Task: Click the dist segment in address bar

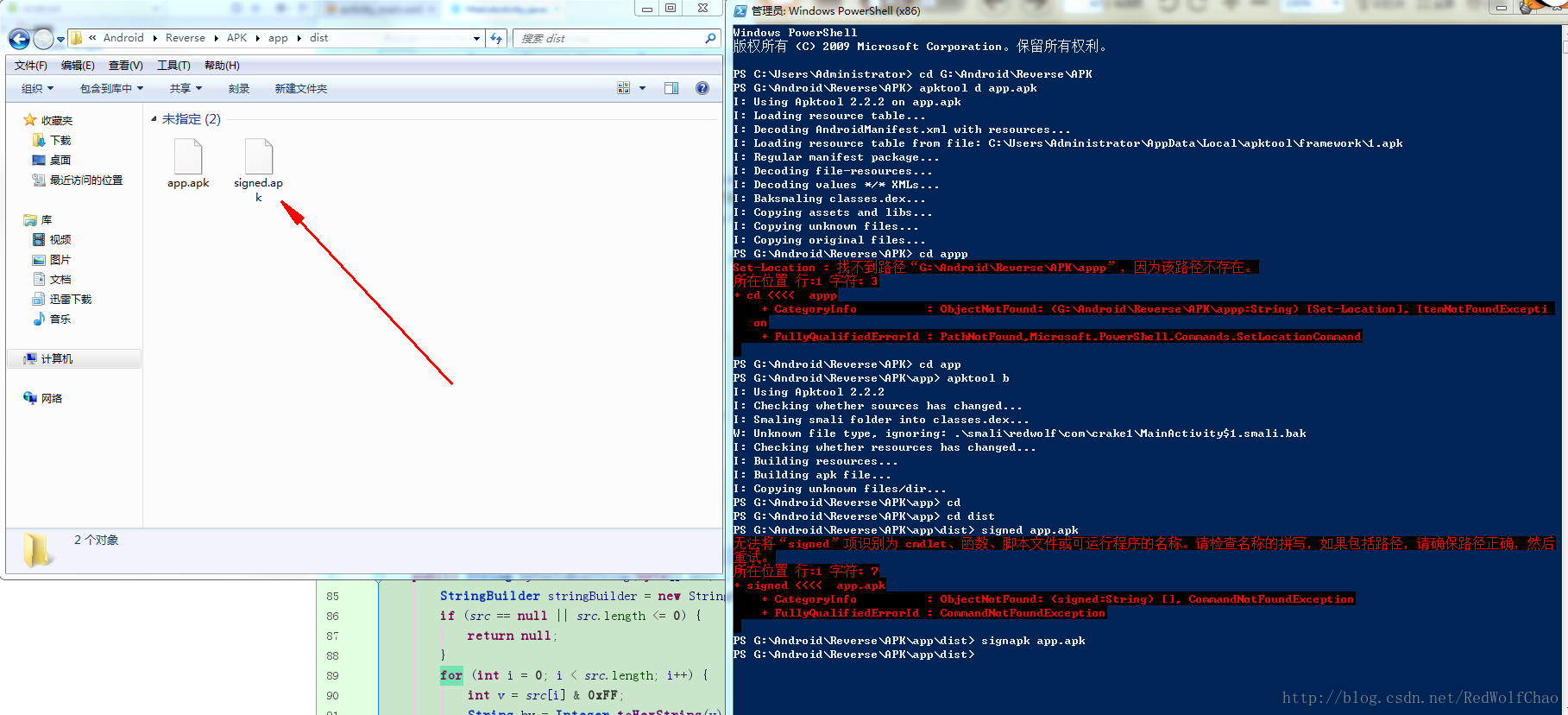Action: [319, 38]
